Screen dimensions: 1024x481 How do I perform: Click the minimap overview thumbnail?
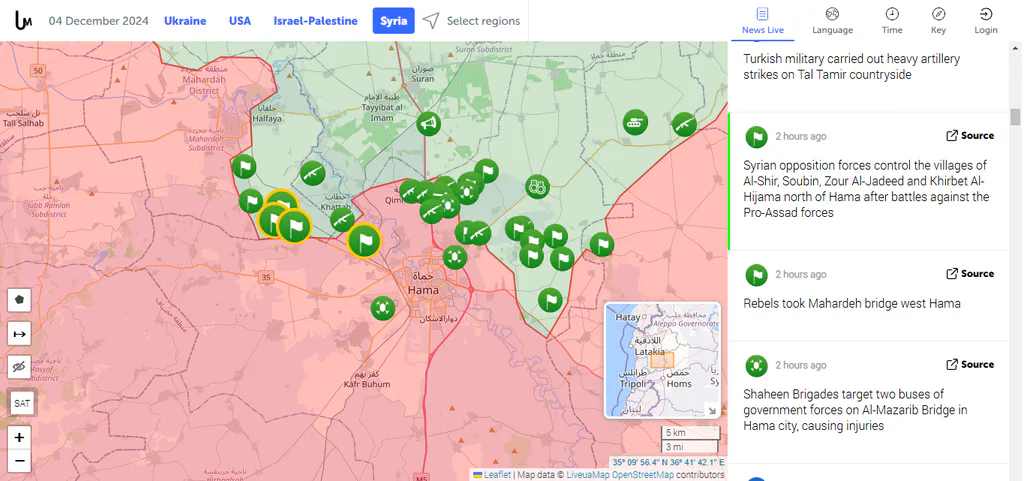point(663,360)
